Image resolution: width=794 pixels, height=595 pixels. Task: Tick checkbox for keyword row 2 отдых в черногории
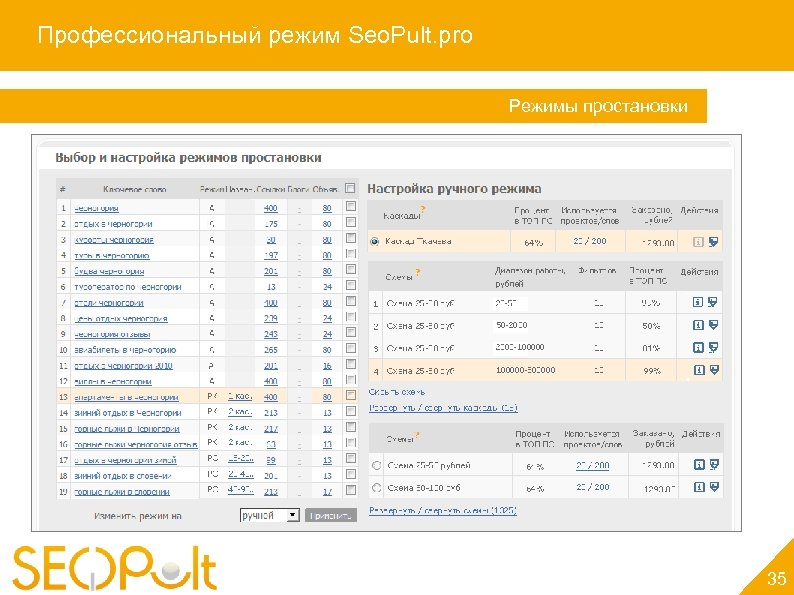[x=350, y=222]
